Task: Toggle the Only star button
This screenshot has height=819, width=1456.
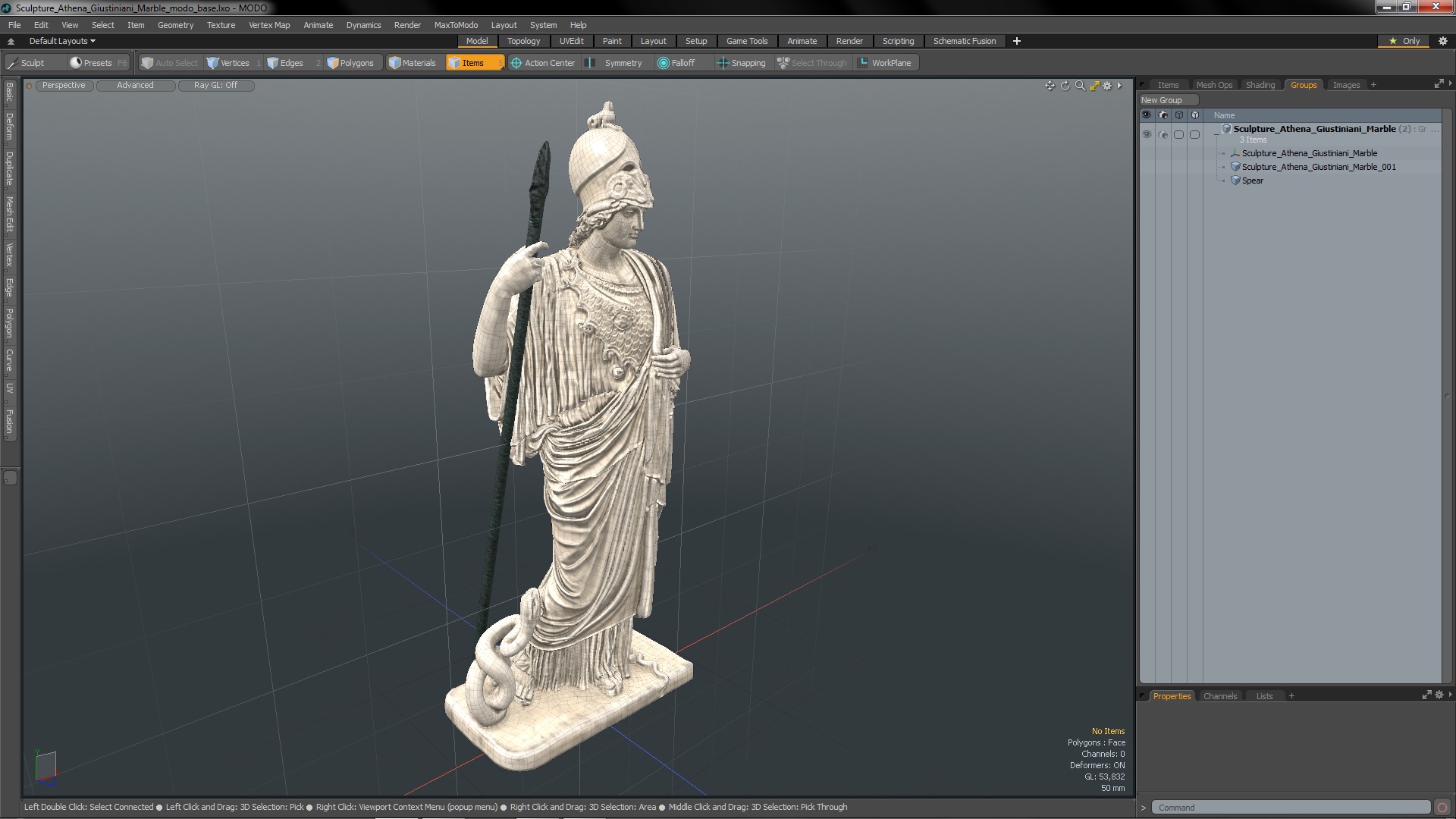Action: point(1404,41)
